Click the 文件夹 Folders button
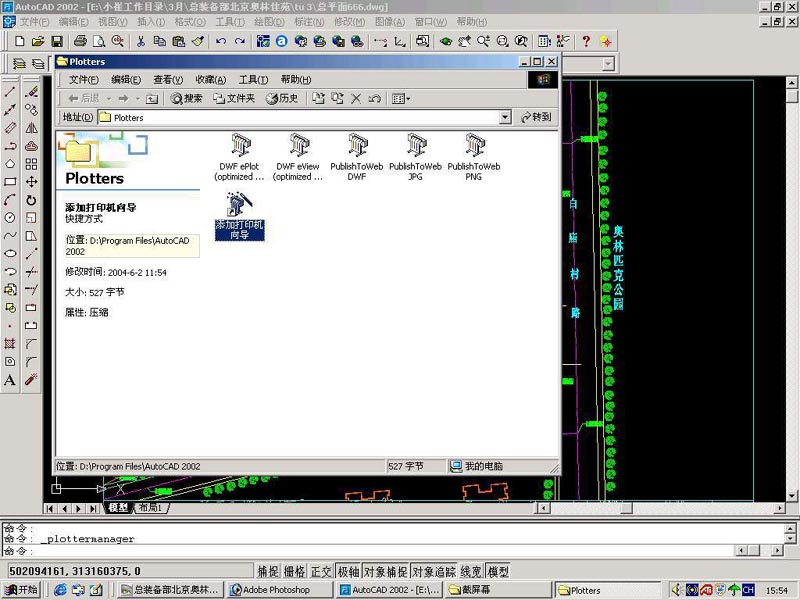800x600 pixels. [234, 98]
